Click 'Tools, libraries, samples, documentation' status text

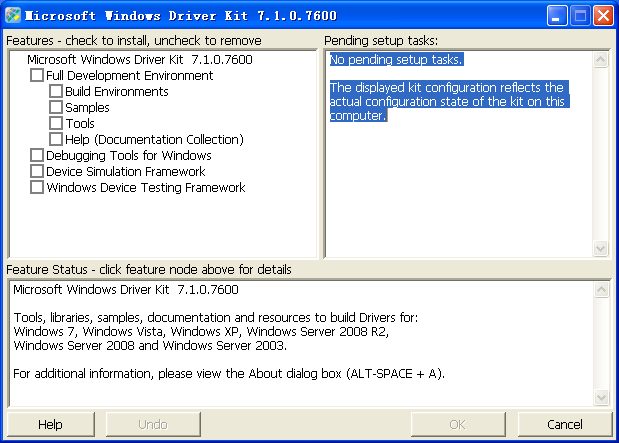pyautogui.click(x=216, y=317)
